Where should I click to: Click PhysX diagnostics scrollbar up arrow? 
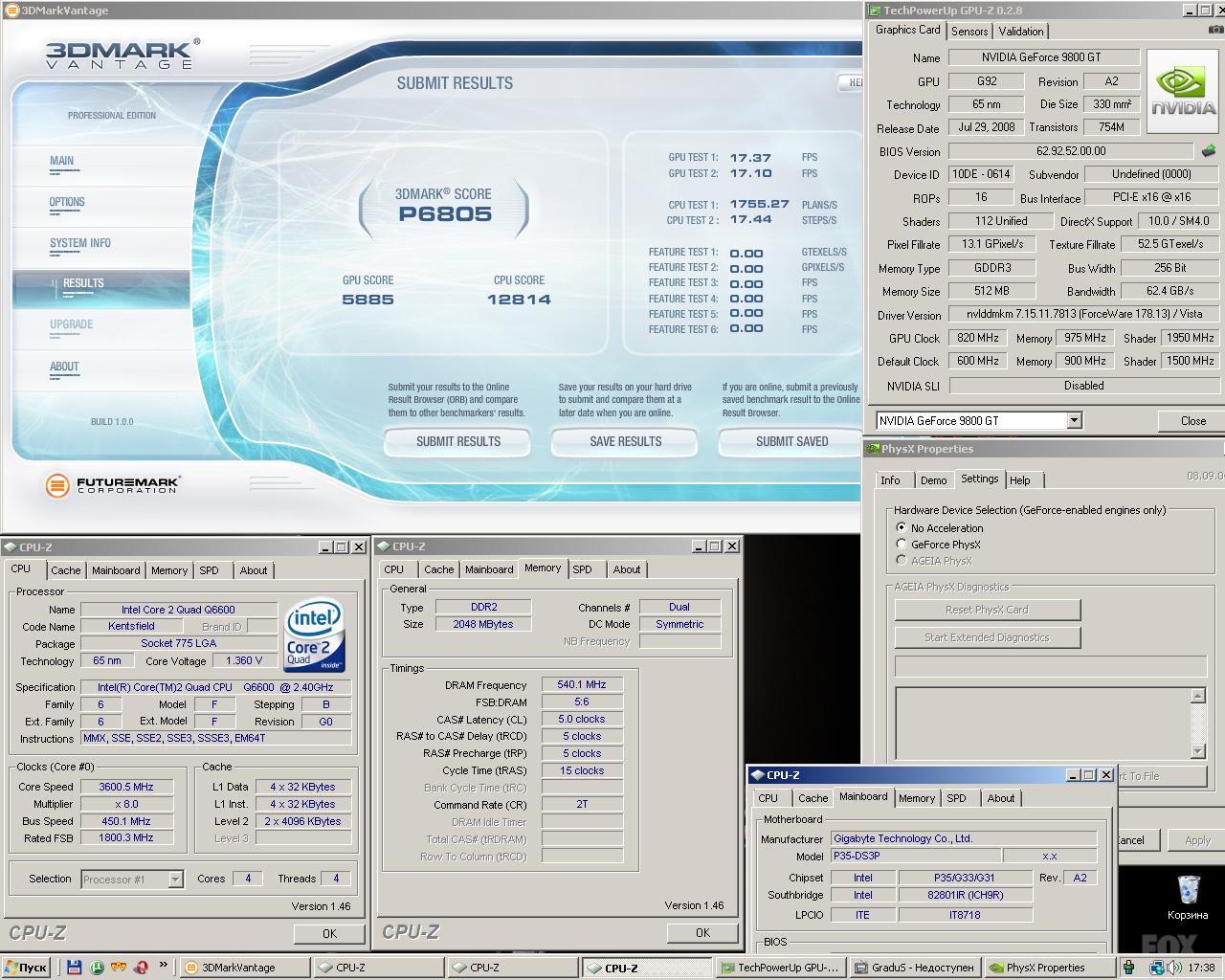pos(1197,696)
